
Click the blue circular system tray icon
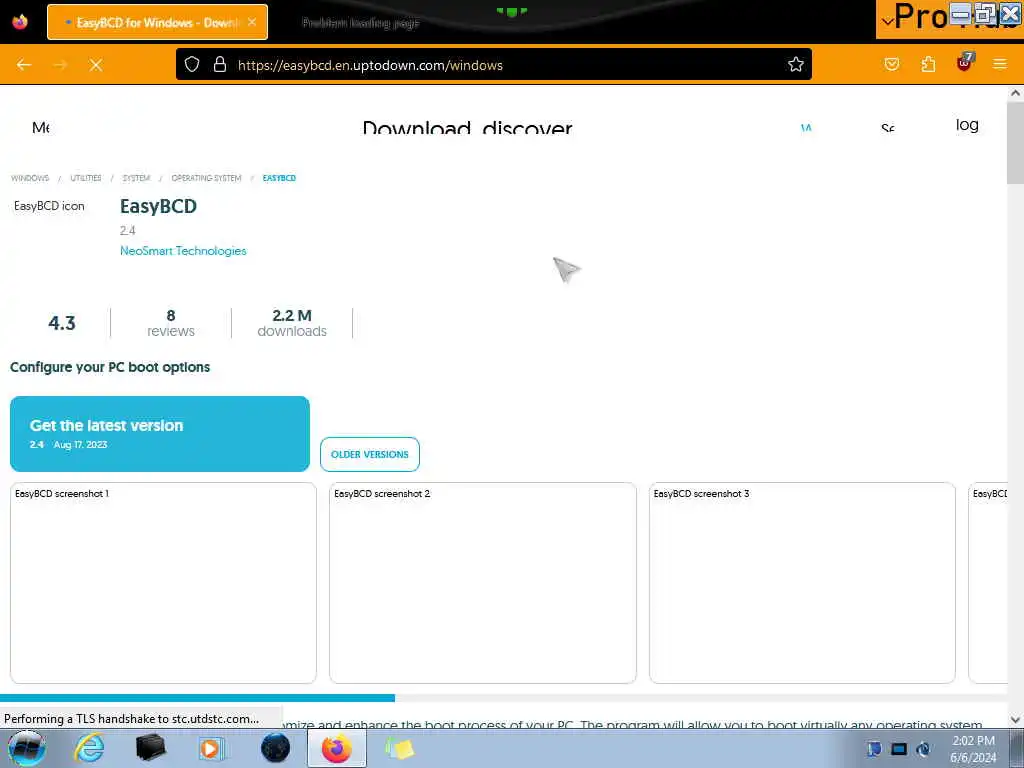[923, 749]
